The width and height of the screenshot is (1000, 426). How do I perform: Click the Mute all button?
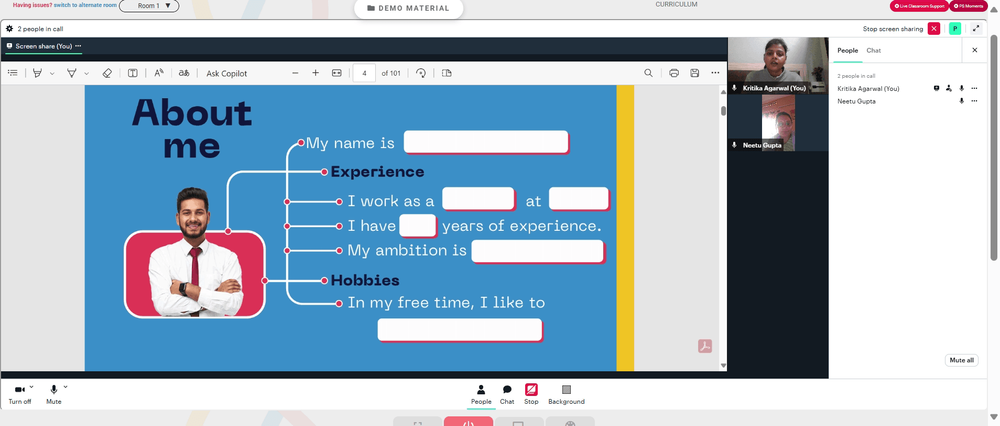962,360
